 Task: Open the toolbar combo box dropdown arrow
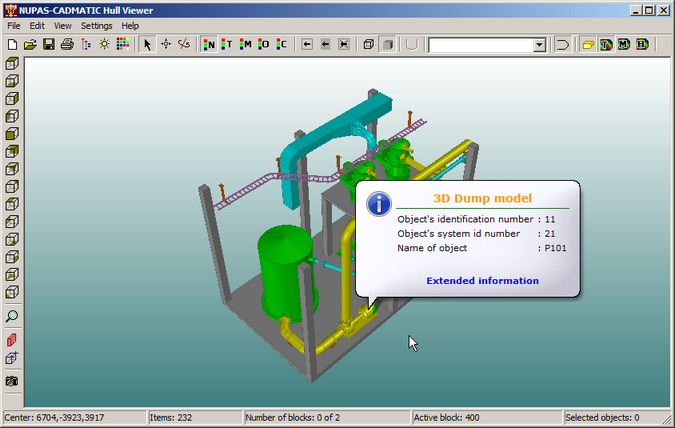[x=539, y=45]
